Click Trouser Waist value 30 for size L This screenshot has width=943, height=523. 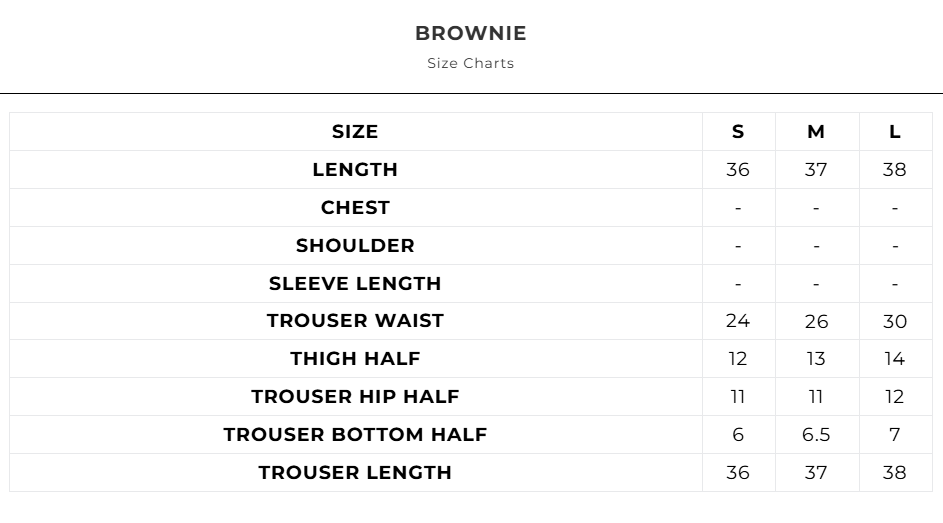(x=894, y=322)
